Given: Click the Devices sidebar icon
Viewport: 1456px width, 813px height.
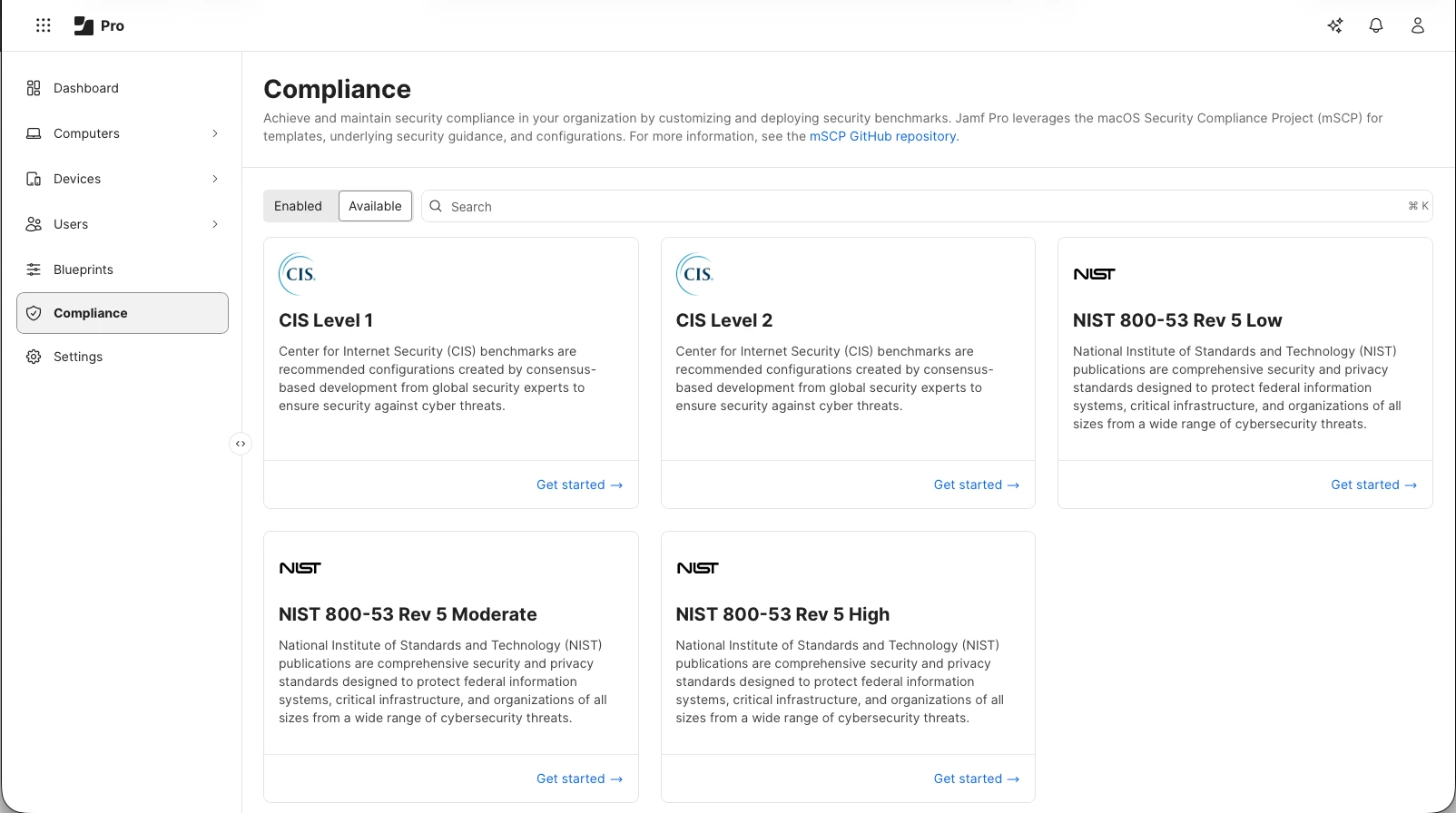Looking at the screenshot, I should (x=34, y=179).
